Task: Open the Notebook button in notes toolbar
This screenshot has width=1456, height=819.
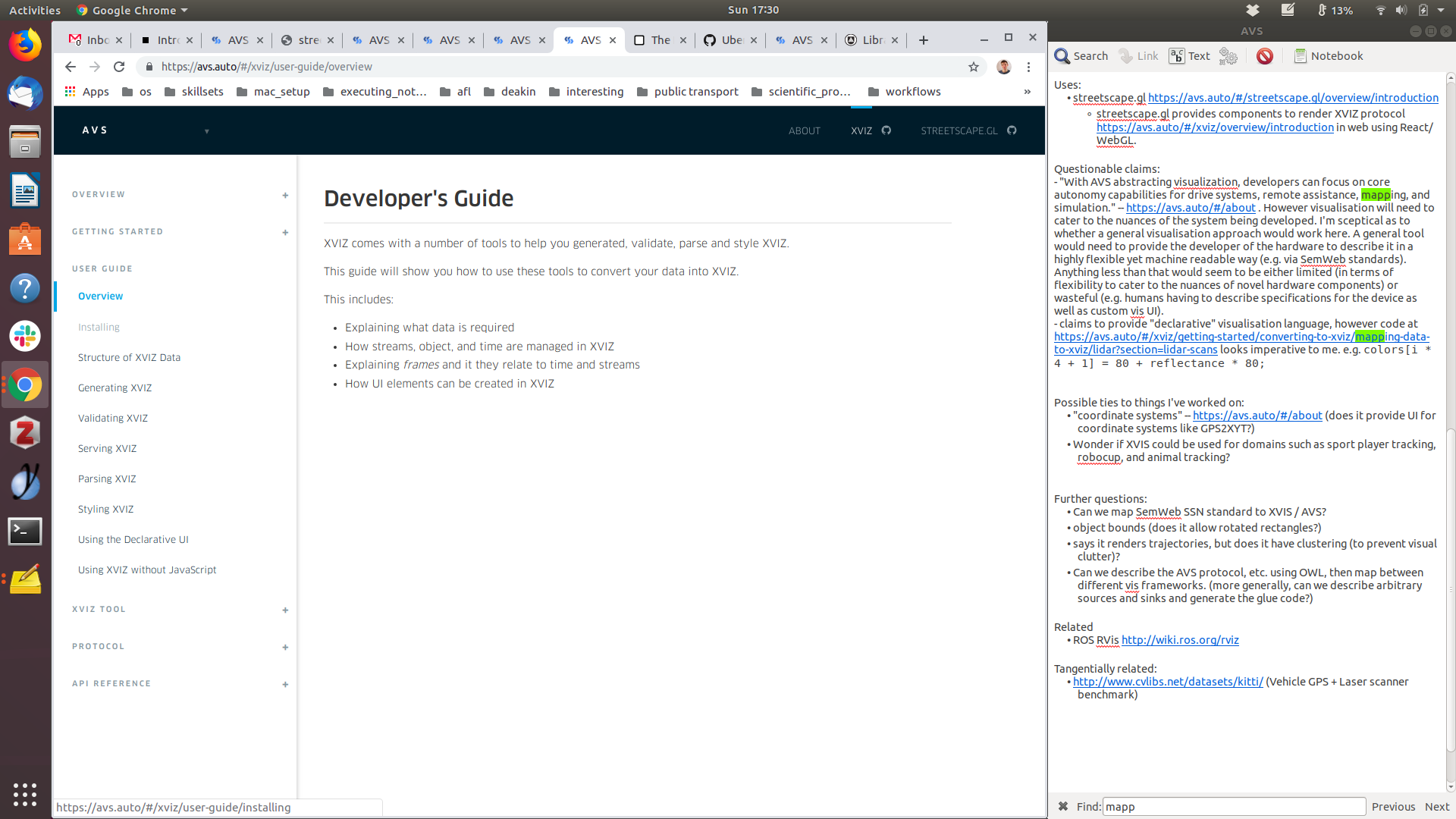Action: tap(1328, 56)
